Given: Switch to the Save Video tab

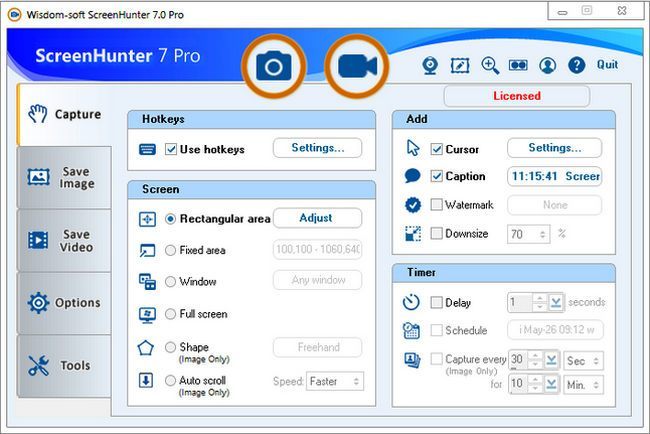Looking at the screenshot, I should 64,240.
